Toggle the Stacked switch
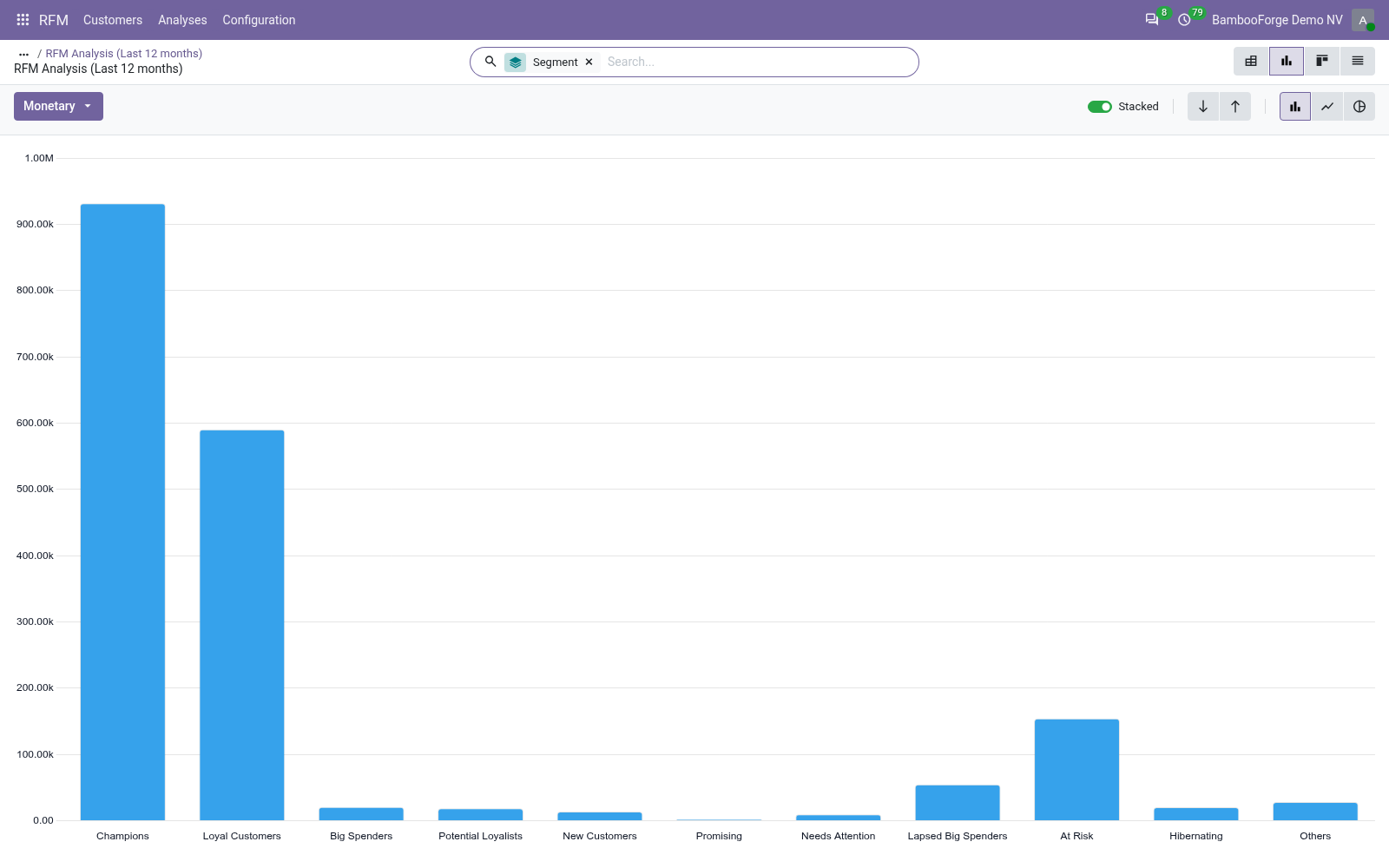Viewport: 1389px width, 868px height. tap(1100, 106)
